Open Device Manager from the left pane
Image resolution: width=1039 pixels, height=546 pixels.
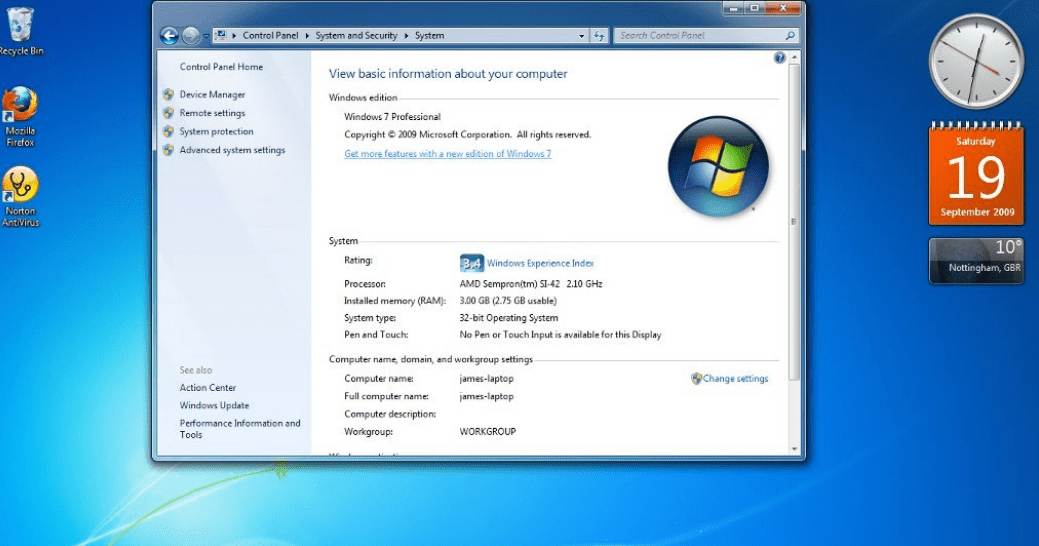[212, 94]
